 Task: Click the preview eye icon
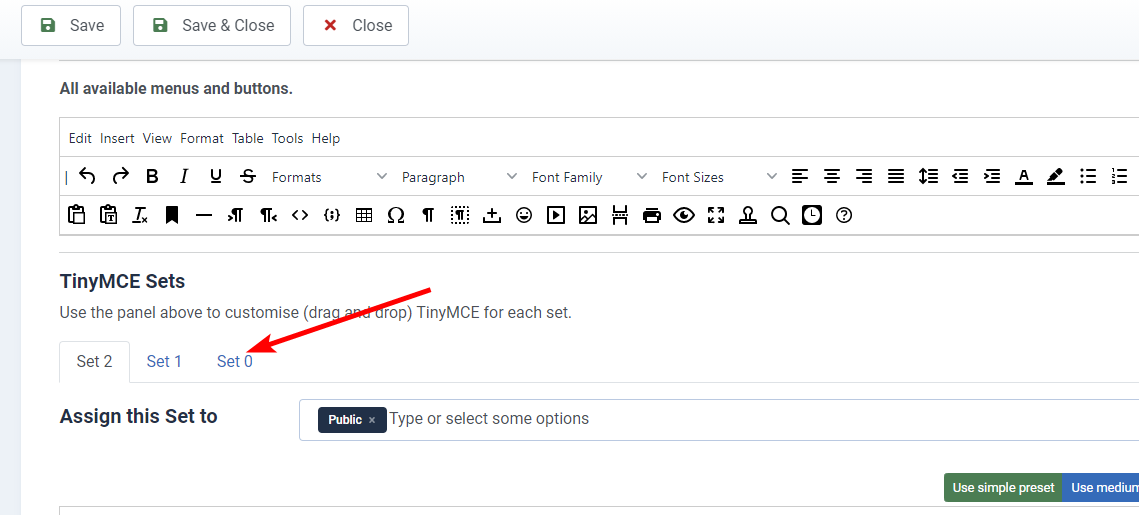(684, 215)
